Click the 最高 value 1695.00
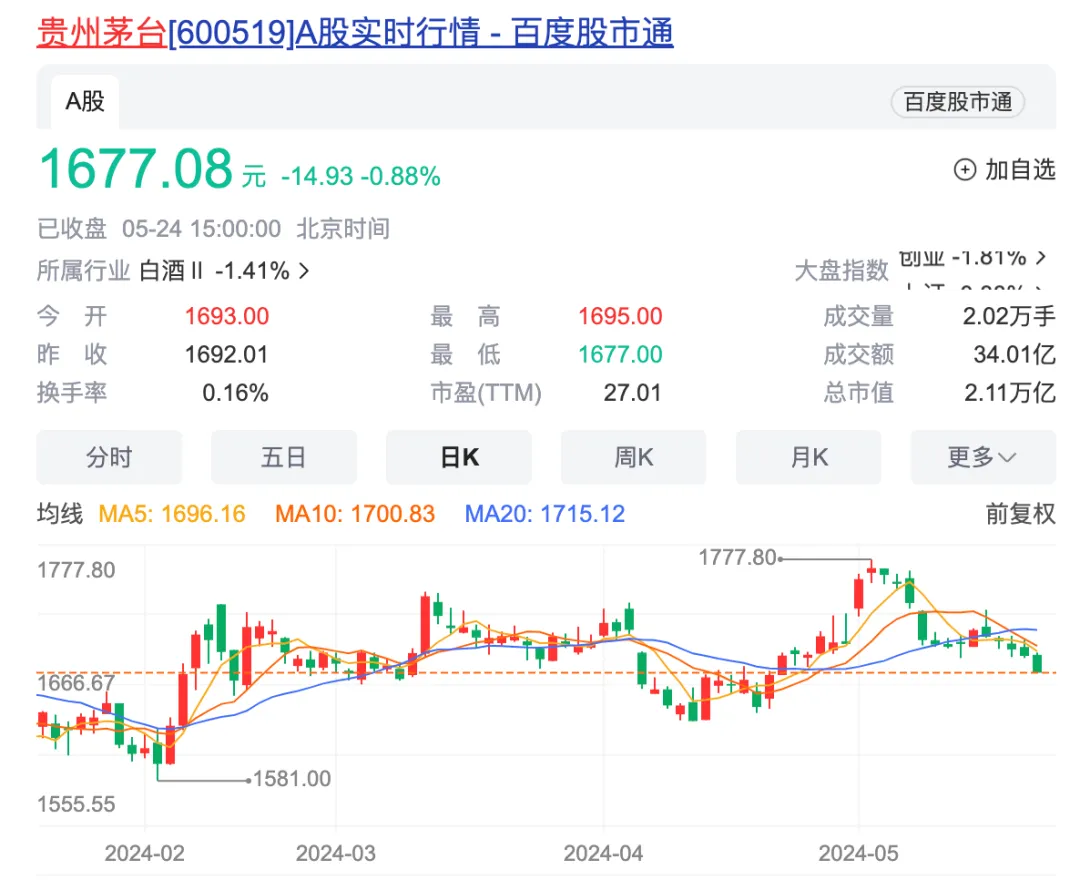 coord(620,317)
